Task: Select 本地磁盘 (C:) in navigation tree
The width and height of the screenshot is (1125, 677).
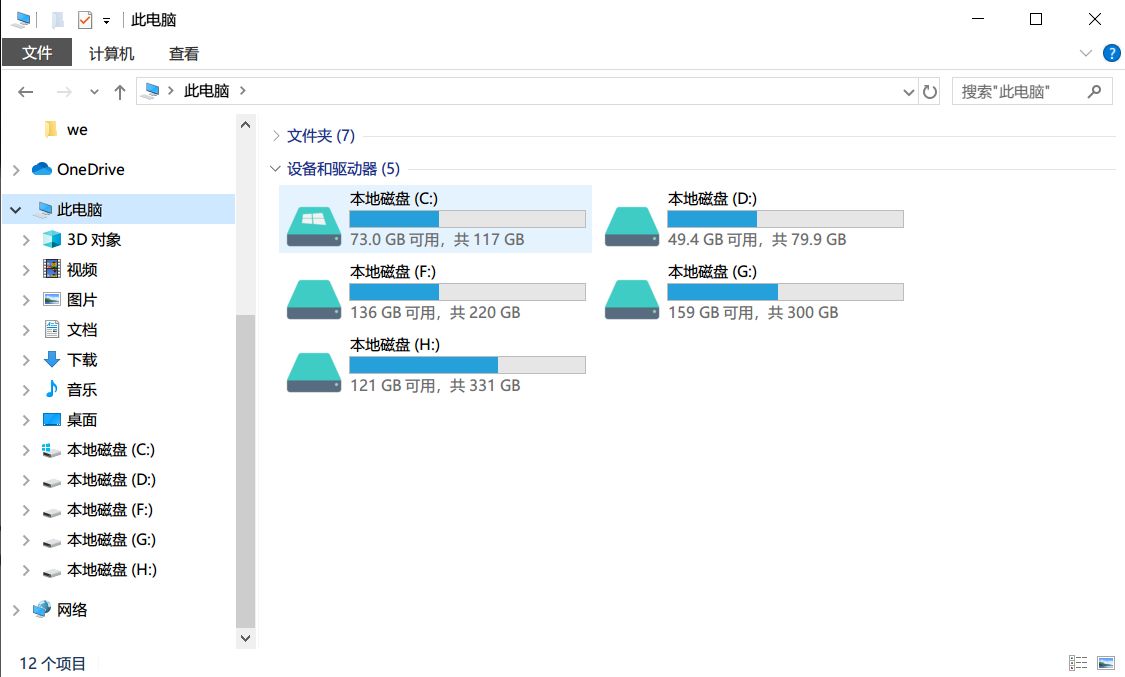Action: coord(110,450)
